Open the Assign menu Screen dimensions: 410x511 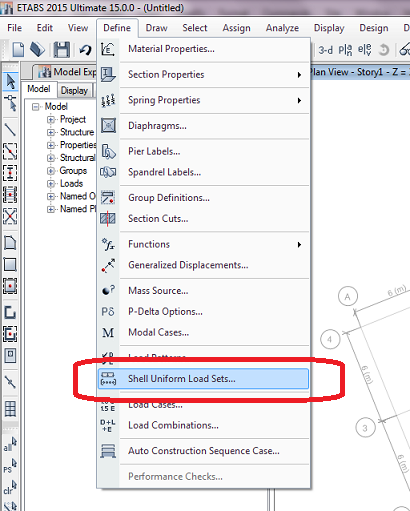click(236, 28)
